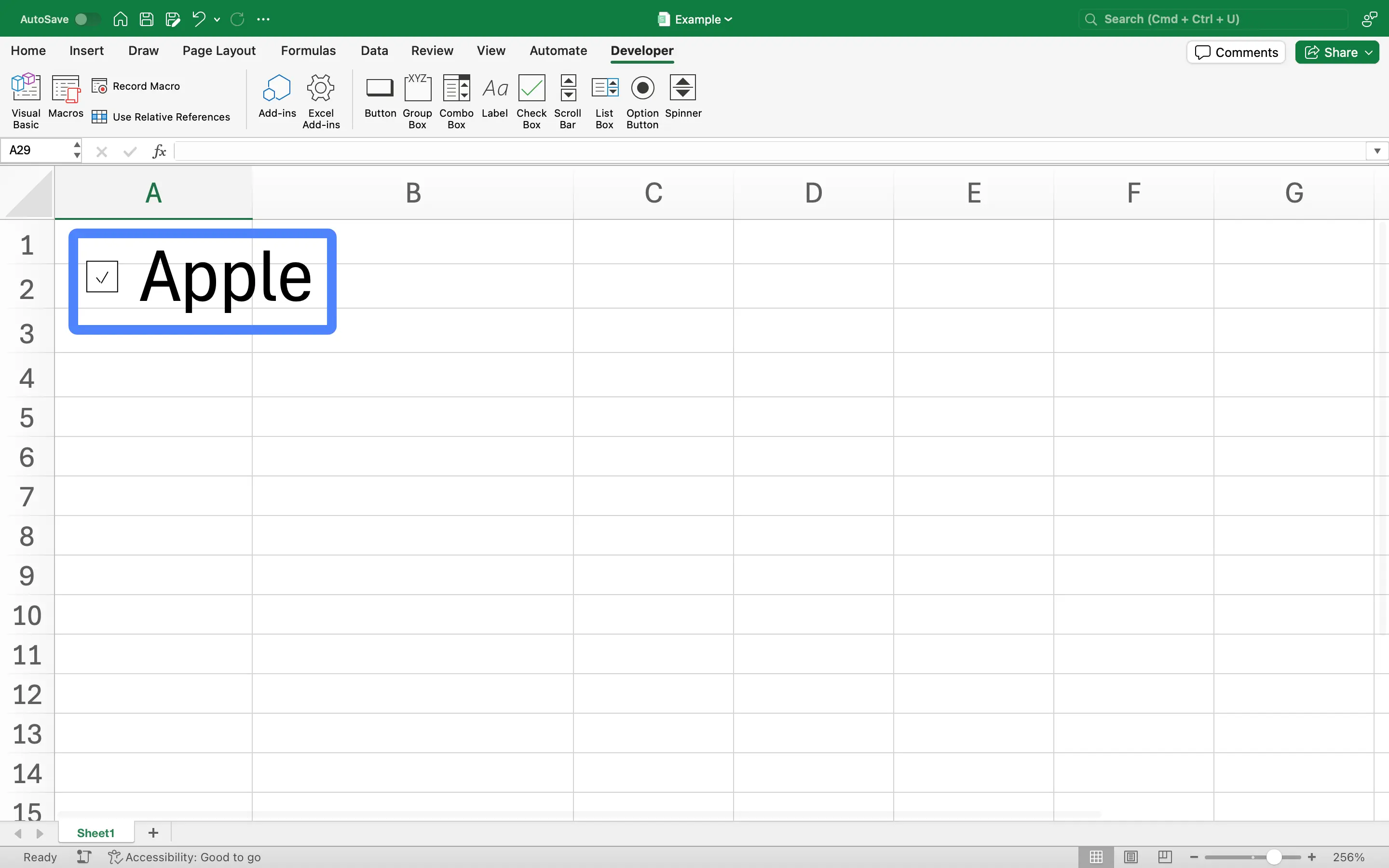This screenshot has height=868, width=1389.
Task: Toggle the AutoSave switch
Action: [x=87, y=19]
